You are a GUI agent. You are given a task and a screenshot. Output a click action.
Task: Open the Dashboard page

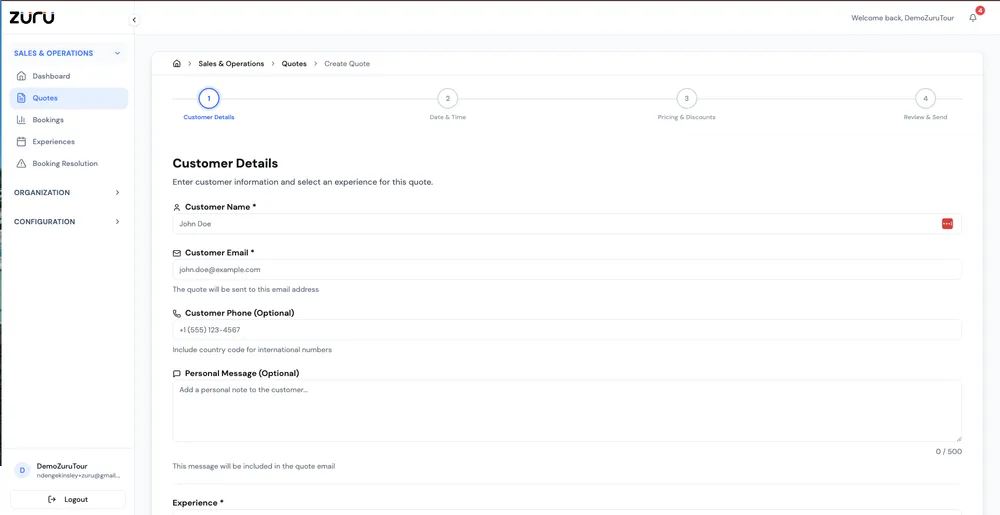pos(69,76)
